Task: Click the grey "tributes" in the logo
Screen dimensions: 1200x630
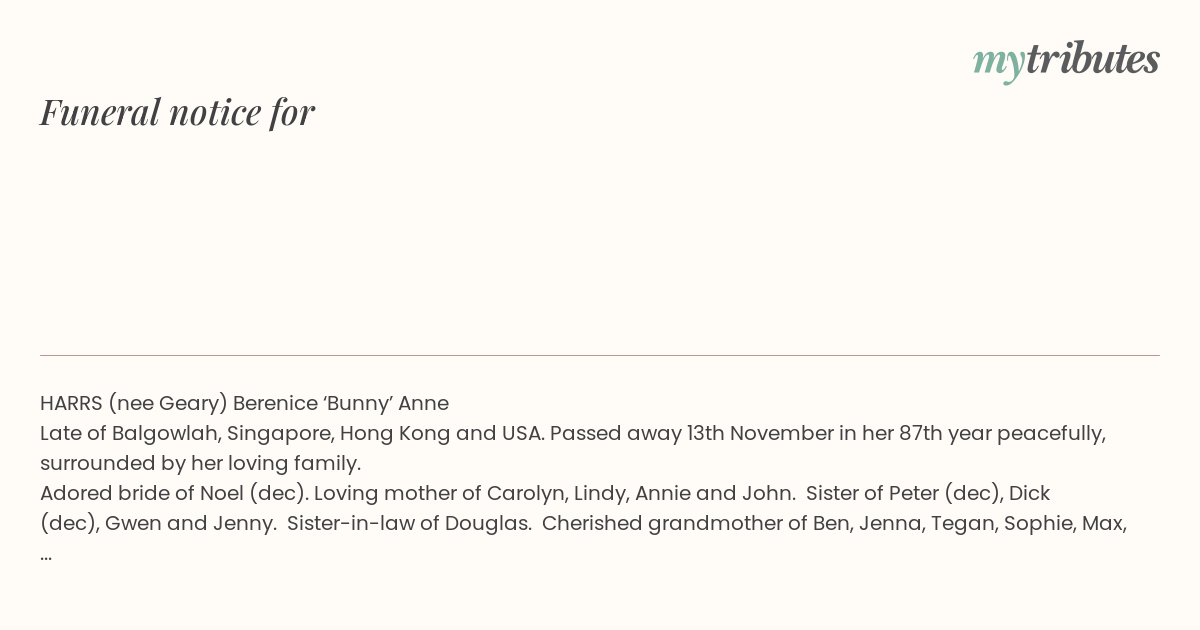Action: point(1093,59)
